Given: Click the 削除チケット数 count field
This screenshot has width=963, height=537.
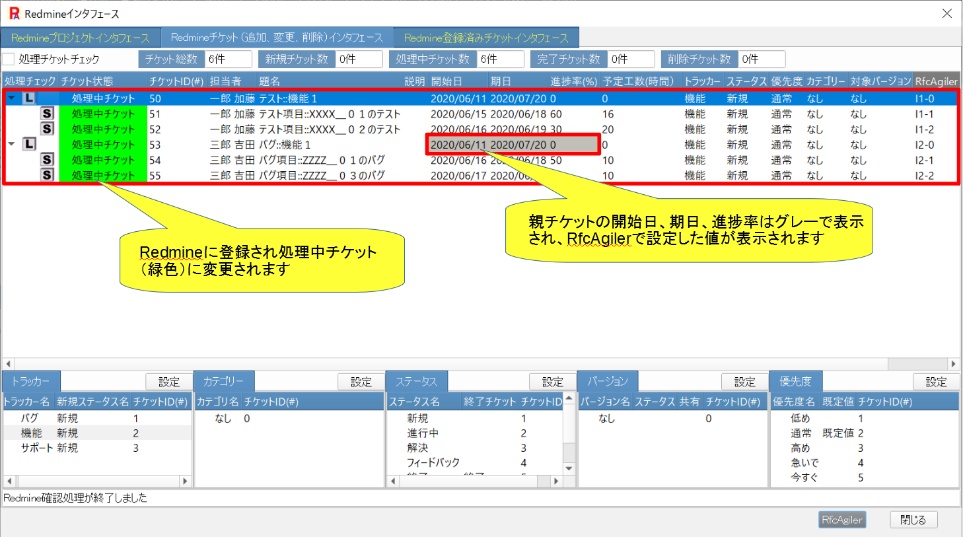Looking at the screenshot, I should (762, 59).
